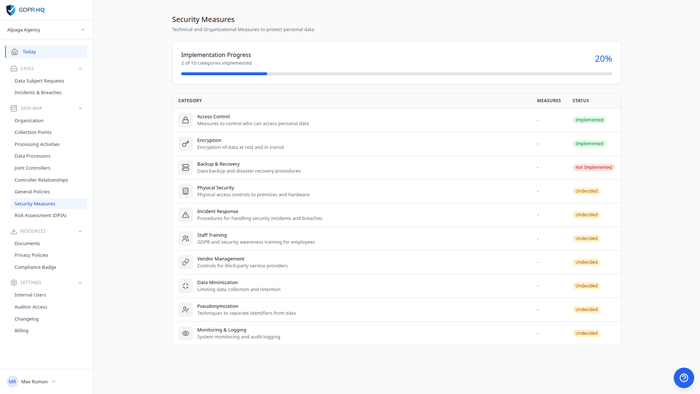Open the help button in bottom corner

tap(683, 377)
